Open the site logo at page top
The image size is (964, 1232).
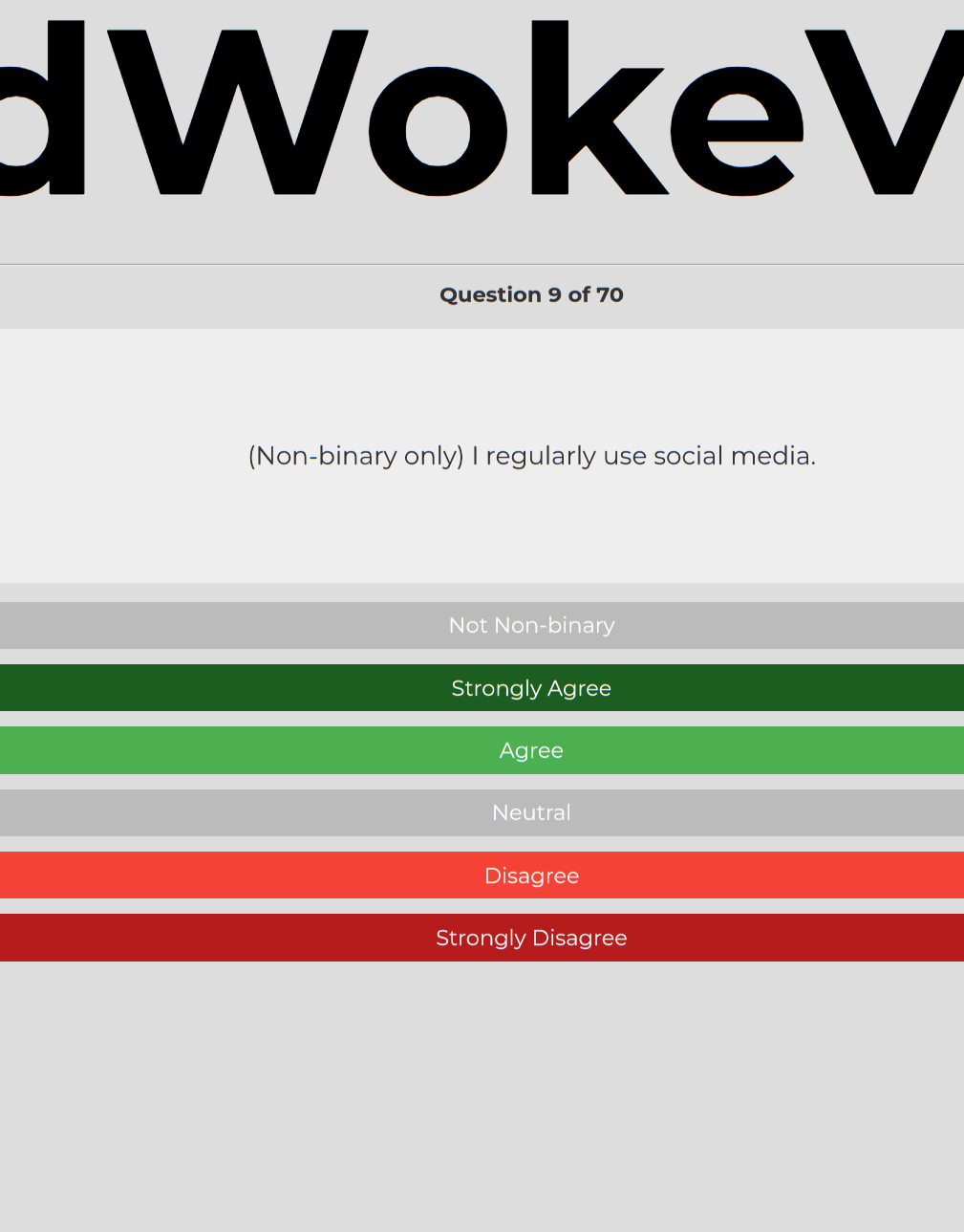click(482, 107)
